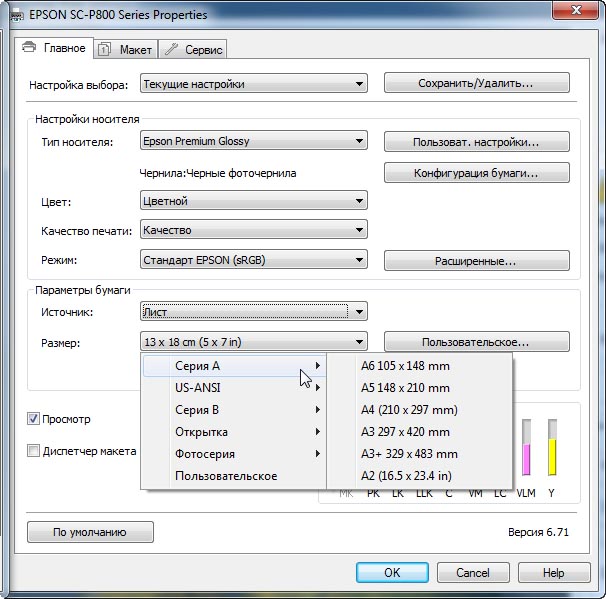
Task: Expand the Цвет combo box
Action: coord(254,201)
